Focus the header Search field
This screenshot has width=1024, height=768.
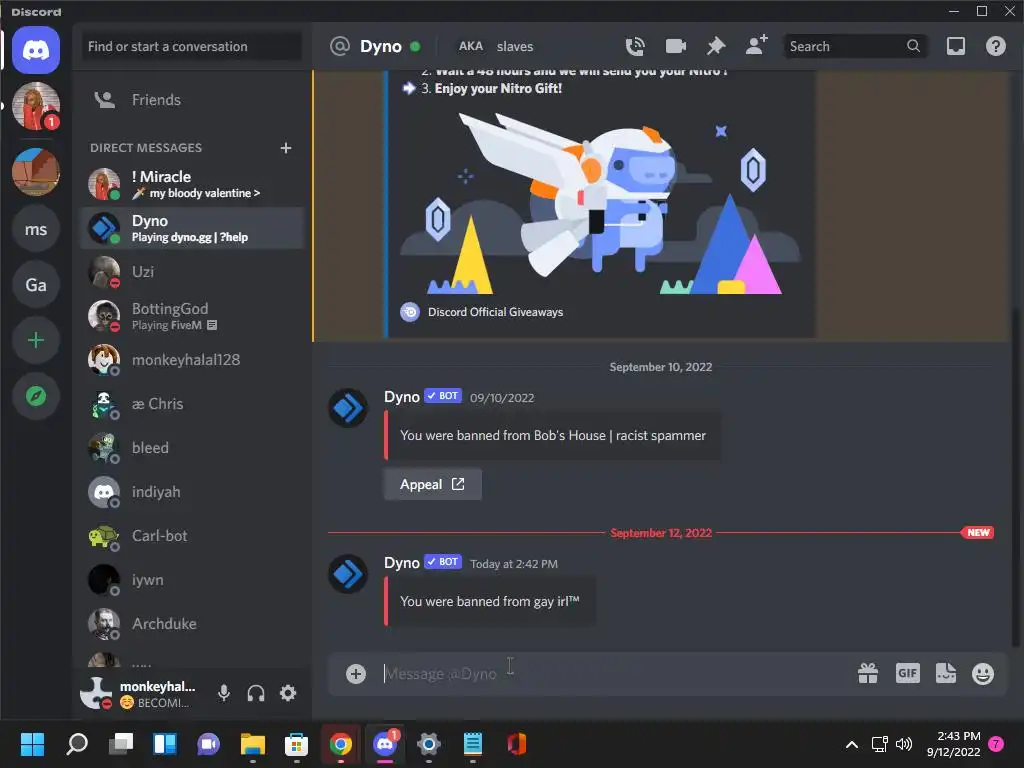pyautogui.click(x=855, y=46)
